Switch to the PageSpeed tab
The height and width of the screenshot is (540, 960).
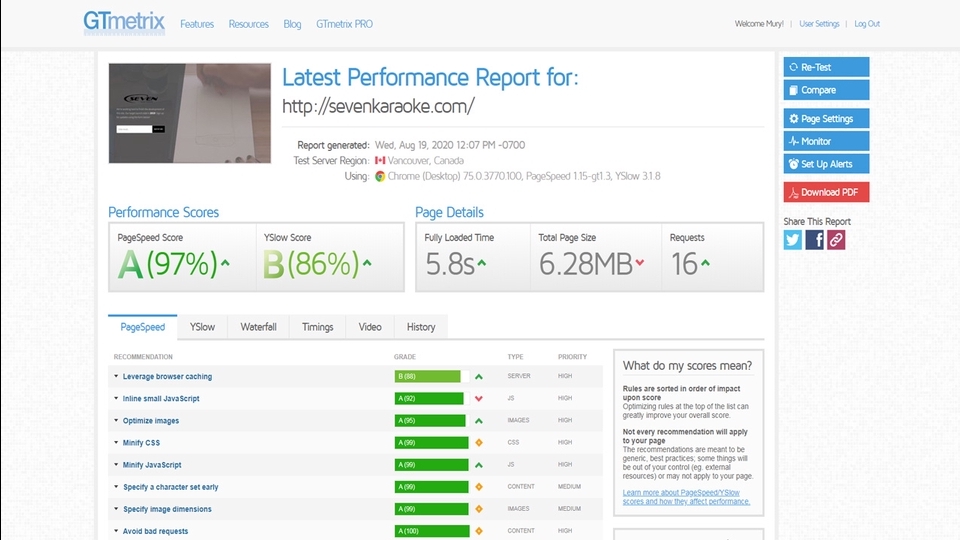coord(143,327)
